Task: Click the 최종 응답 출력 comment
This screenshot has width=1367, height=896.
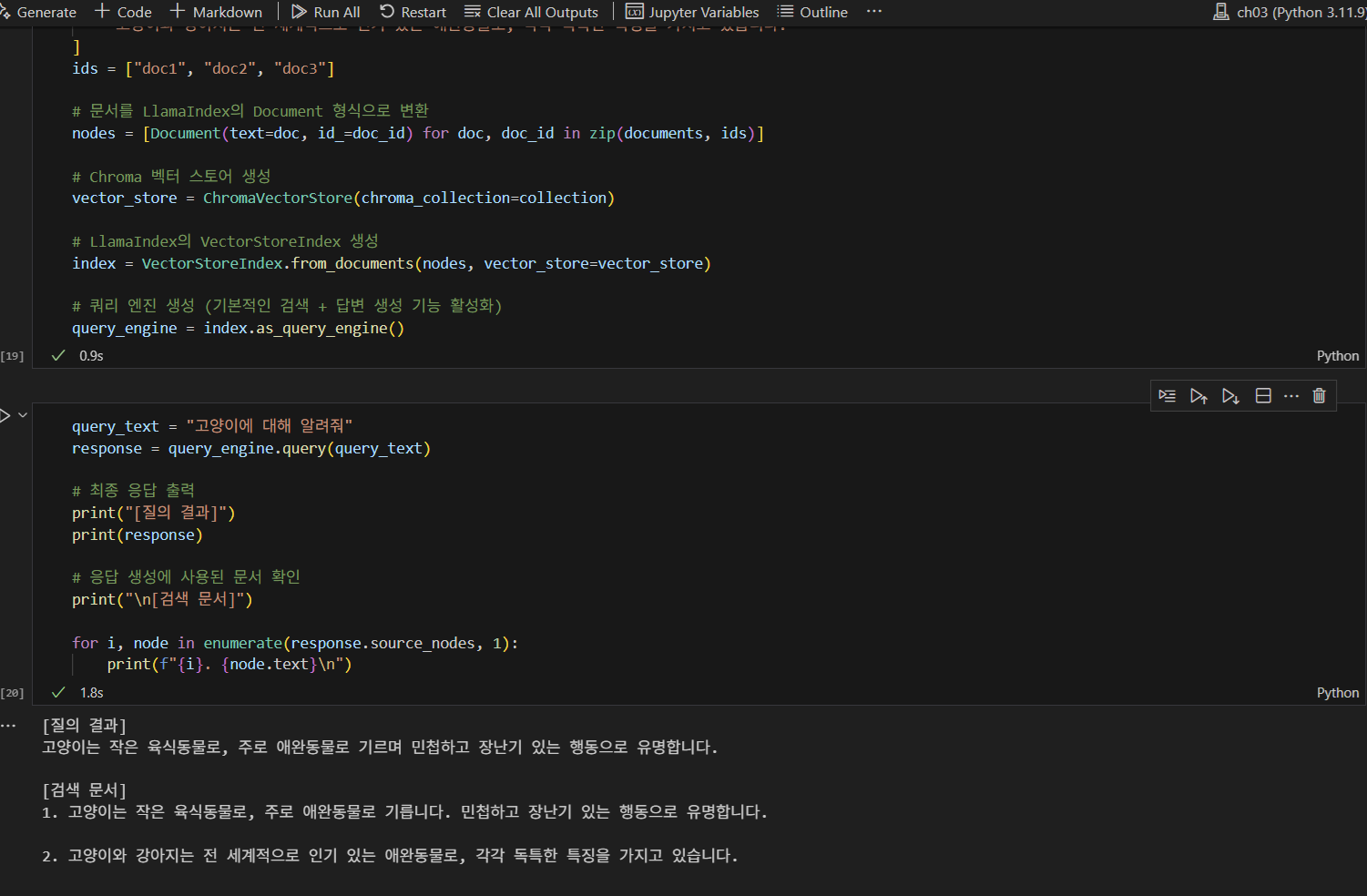Action: pos(133,490)
